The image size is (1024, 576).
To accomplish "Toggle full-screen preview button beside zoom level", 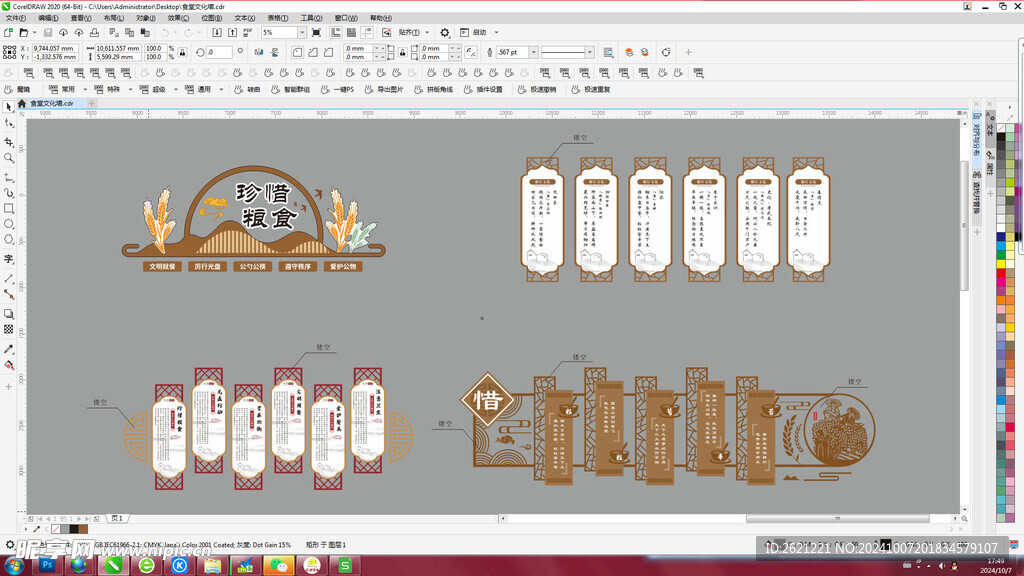I will coord(316,33).
